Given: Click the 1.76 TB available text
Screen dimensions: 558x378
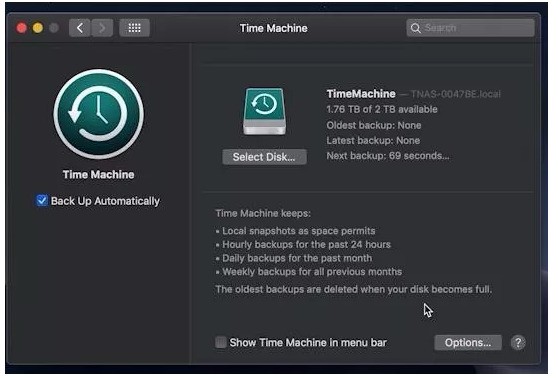Looking at the screenshot, I should tap(382, 109).
